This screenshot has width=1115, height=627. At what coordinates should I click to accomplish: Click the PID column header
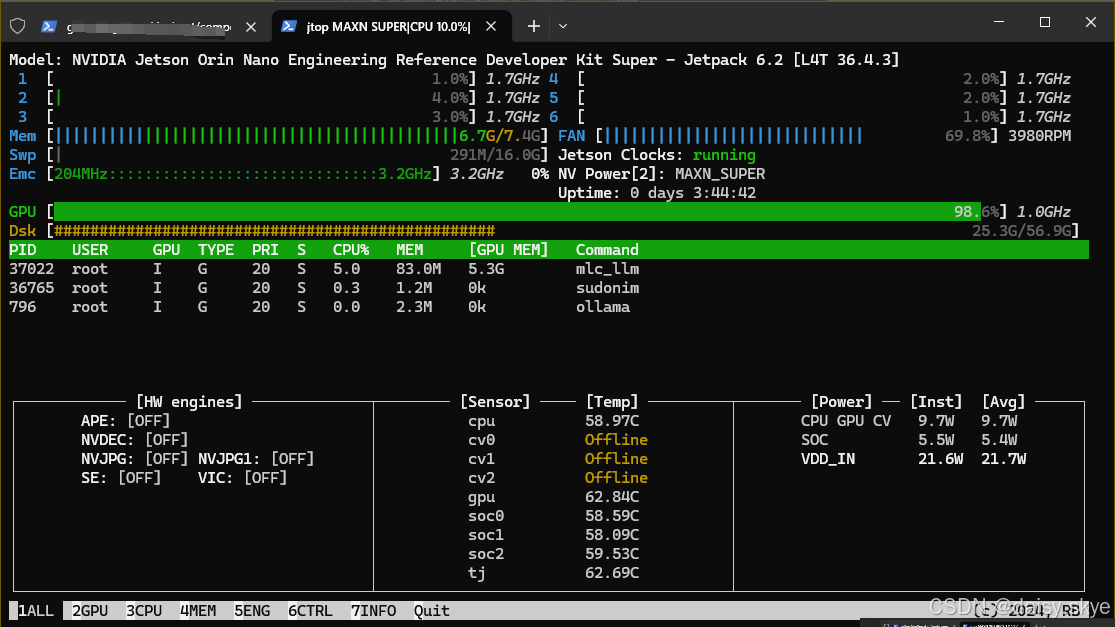click(x=23, y=250)
